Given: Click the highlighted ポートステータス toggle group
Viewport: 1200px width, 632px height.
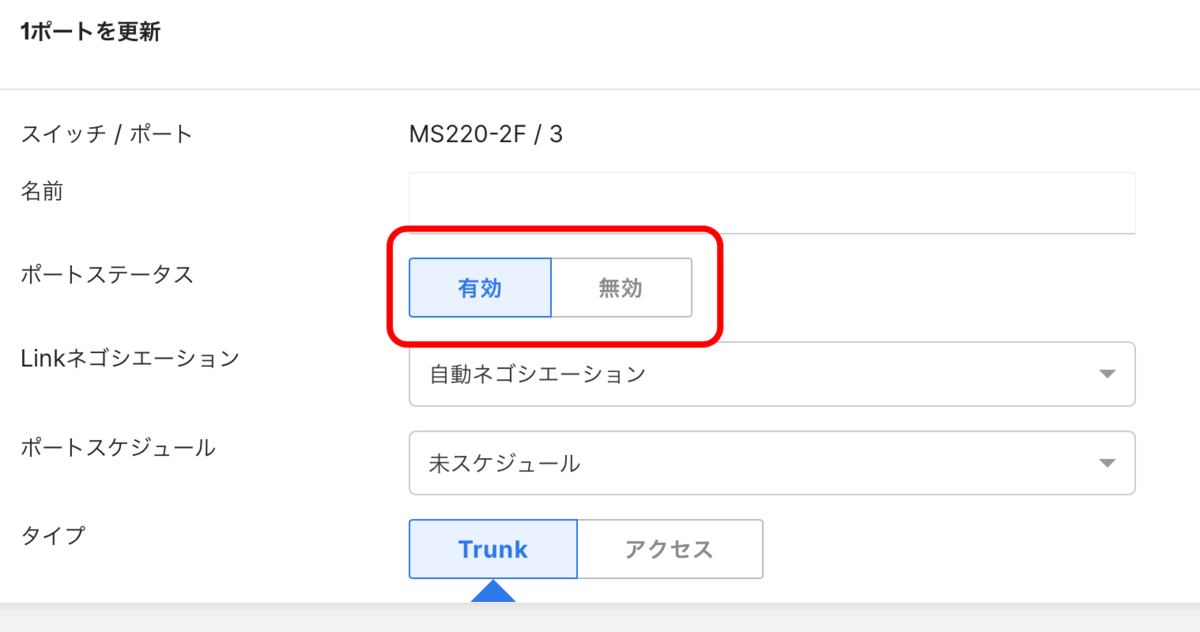Looking at the screenshot, I should (550, 287).
